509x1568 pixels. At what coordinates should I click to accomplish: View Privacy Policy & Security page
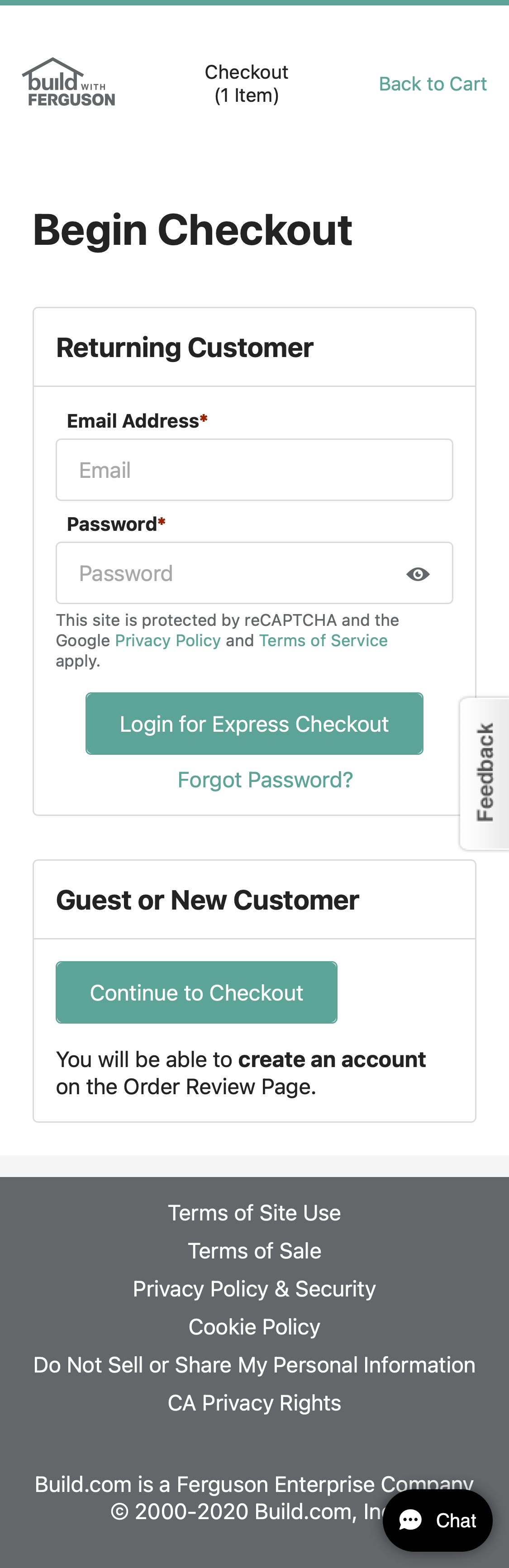coord(254,1289)
